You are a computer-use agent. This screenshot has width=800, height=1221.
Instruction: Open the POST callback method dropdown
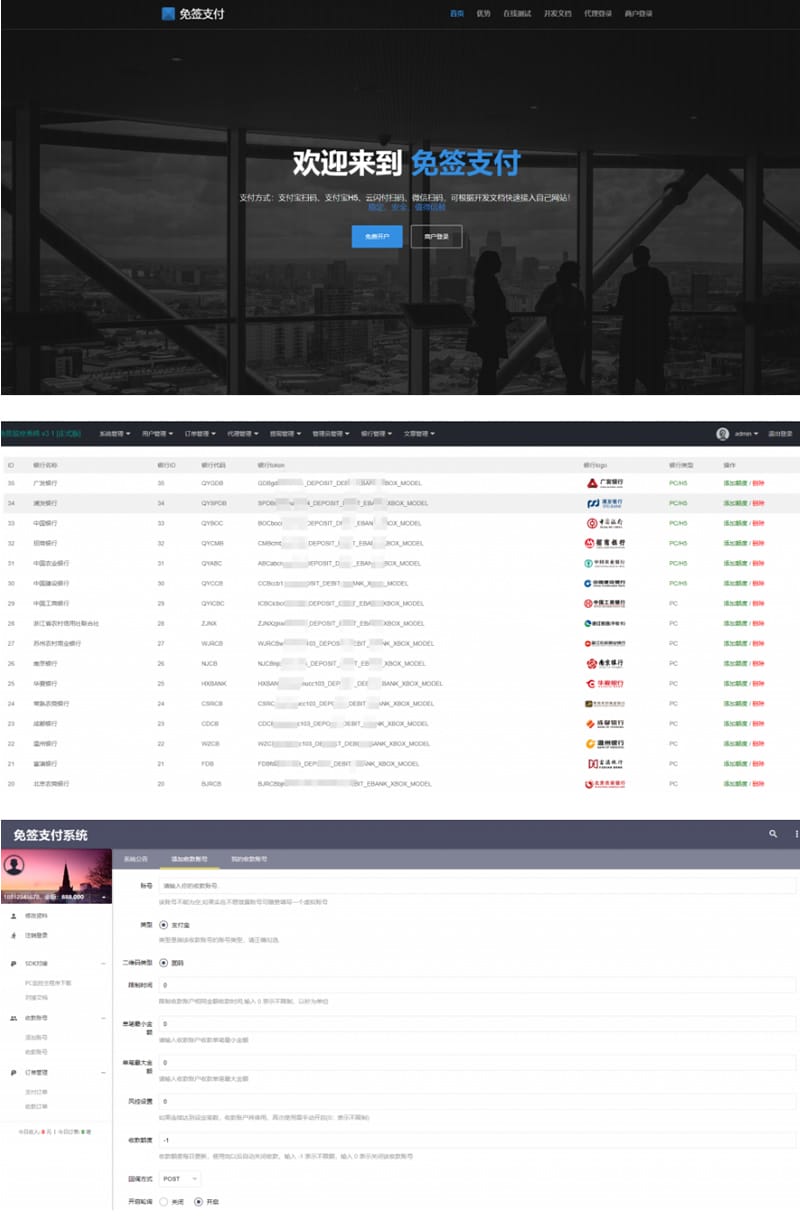tap(180, 1179)
